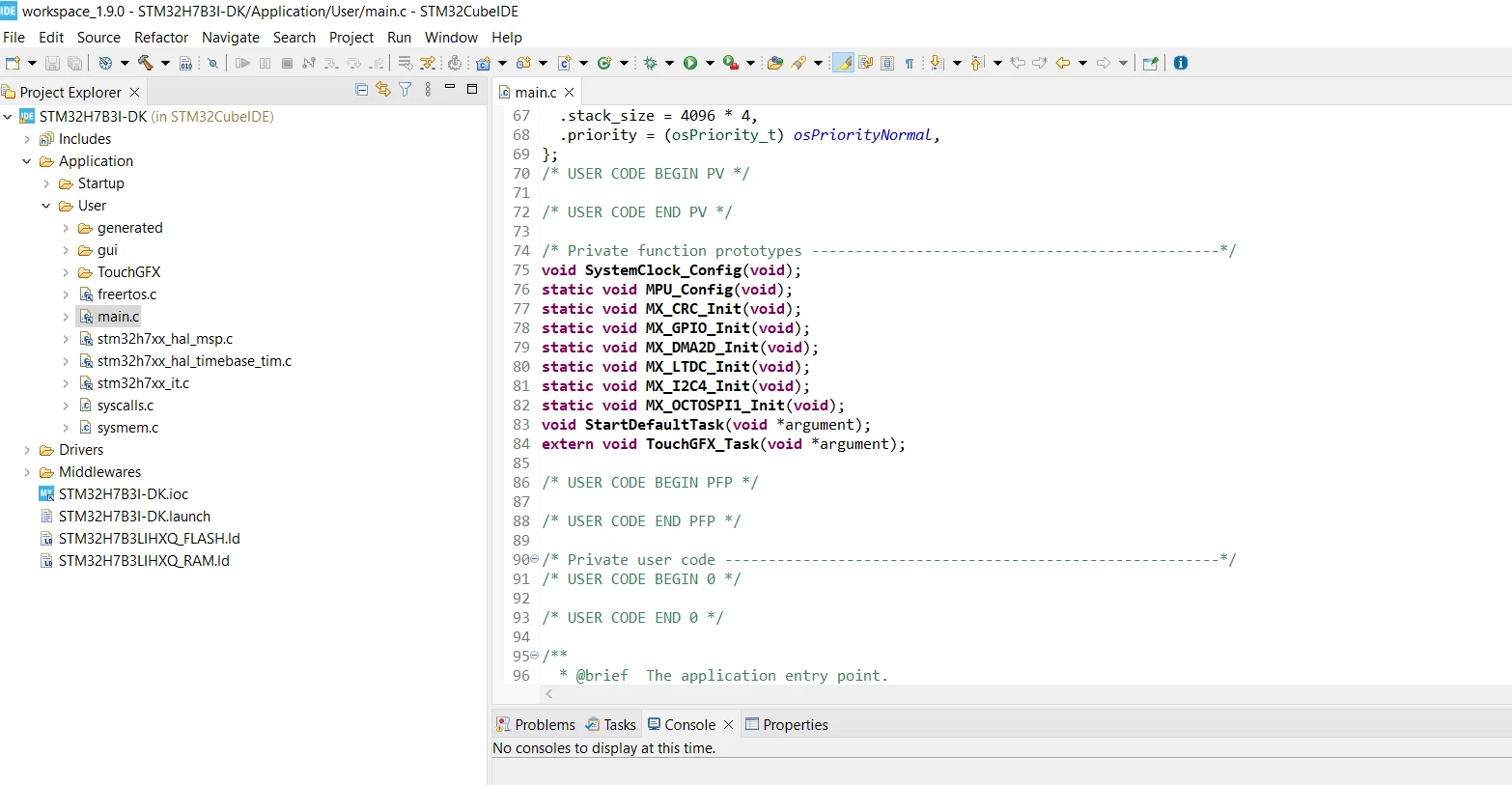Toggle Show Whitespace Characters pilcrow button
1512x785 pixels.
[910, 63]
